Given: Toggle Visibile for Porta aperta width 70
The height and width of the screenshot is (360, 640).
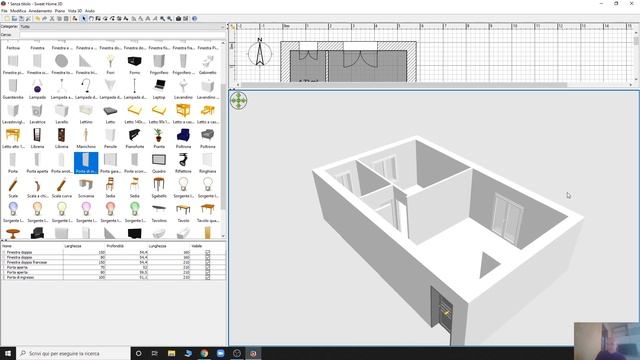Looking at the screenshot, I should click(x=207, y=267).
